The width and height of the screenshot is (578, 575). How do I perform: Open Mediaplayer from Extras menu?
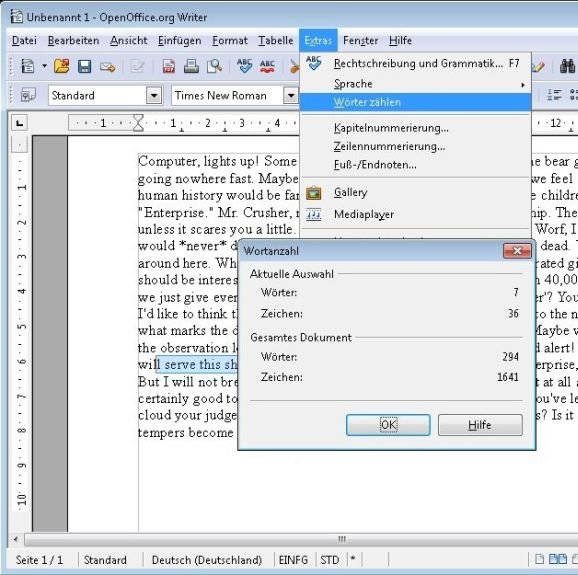click(415, 214)
